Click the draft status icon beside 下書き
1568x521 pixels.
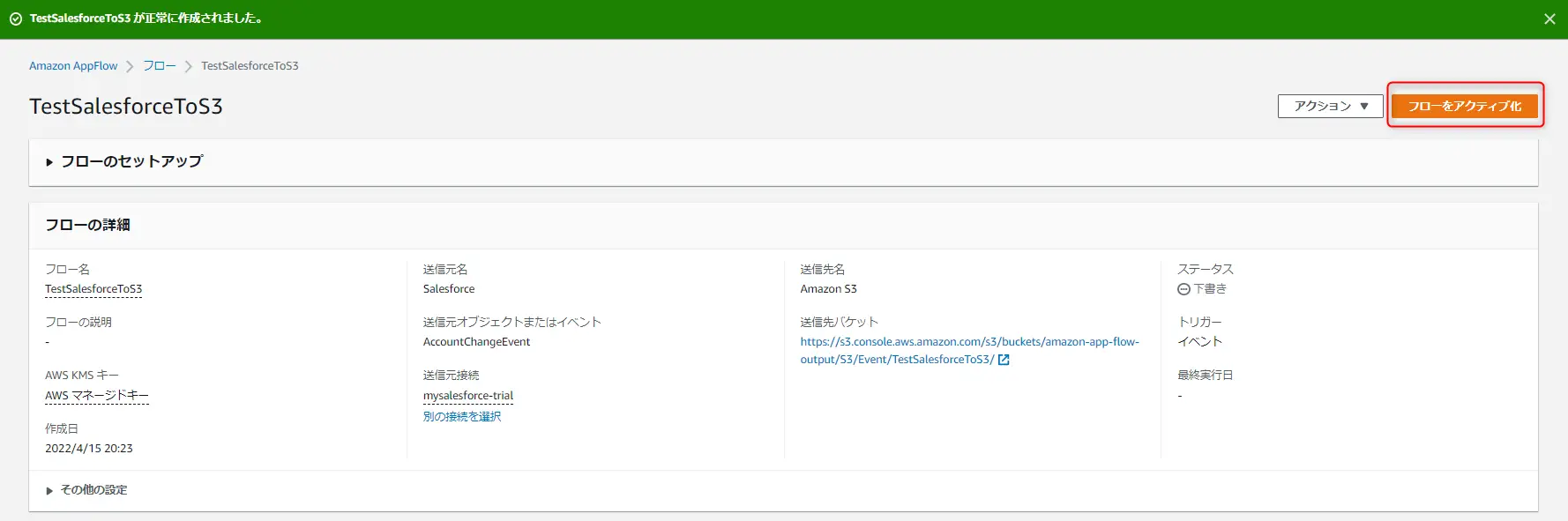pyautogui.click(x=1183, y=289)
